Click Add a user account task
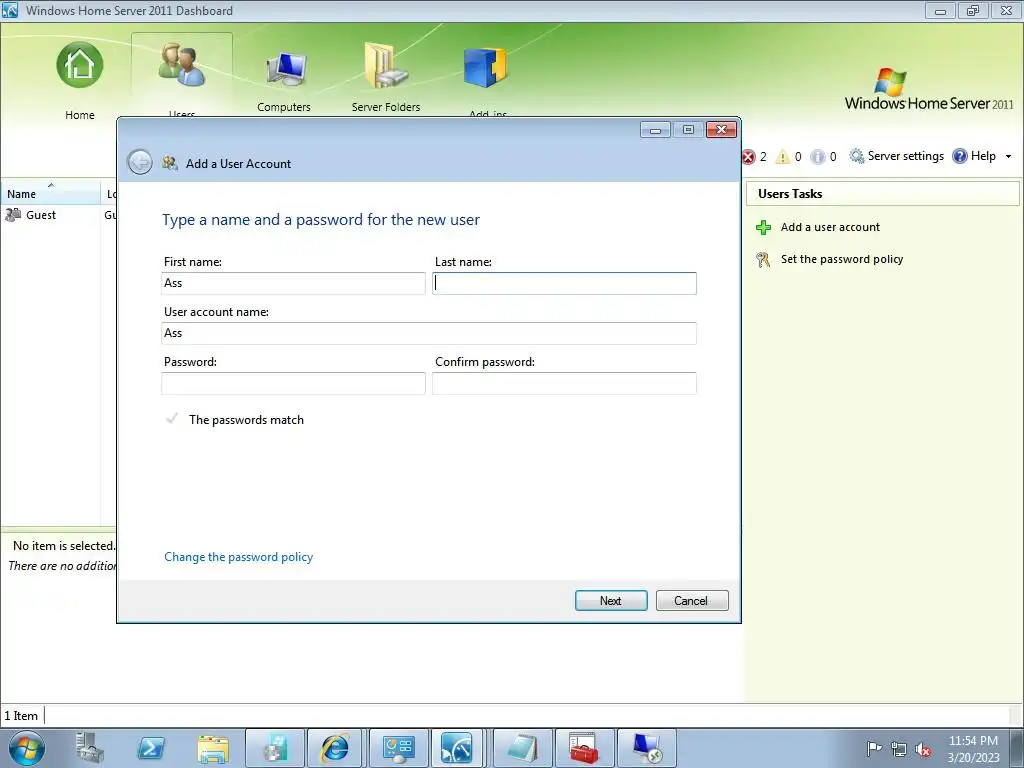 [x=830, y=227]
